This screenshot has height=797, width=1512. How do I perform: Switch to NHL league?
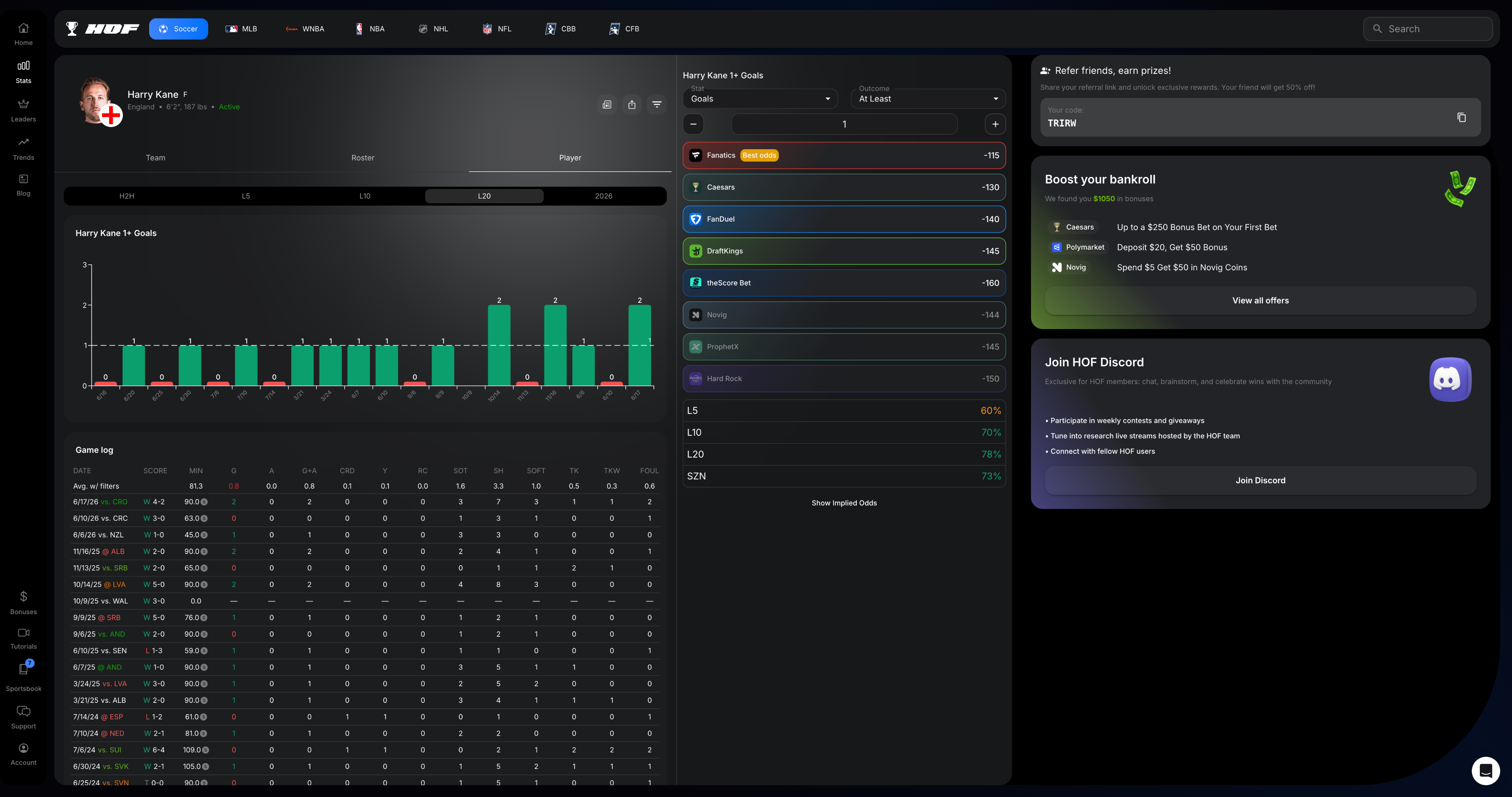point(433,29)
